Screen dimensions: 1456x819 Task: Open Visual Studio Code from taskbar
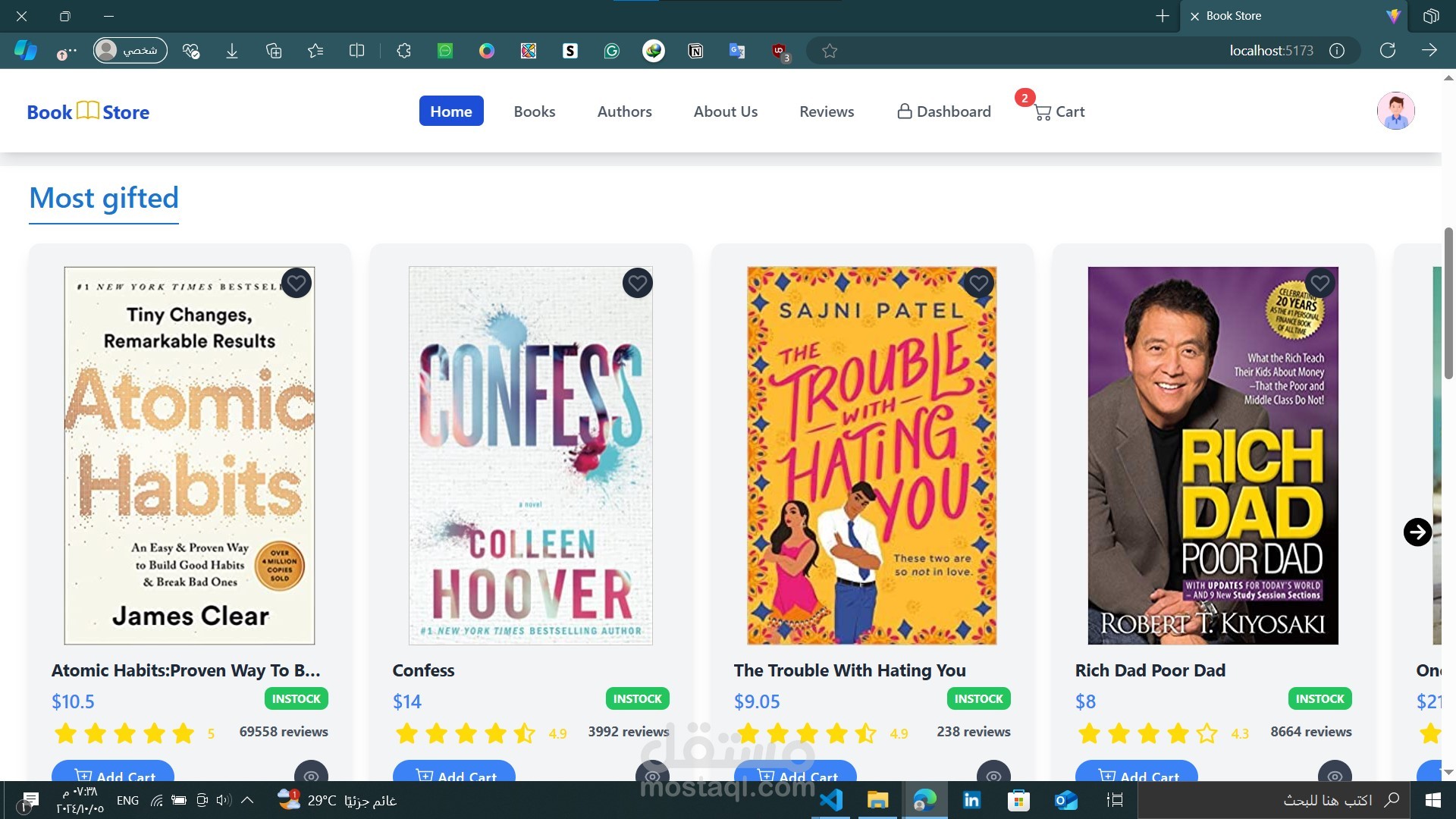tap(833, 800)
